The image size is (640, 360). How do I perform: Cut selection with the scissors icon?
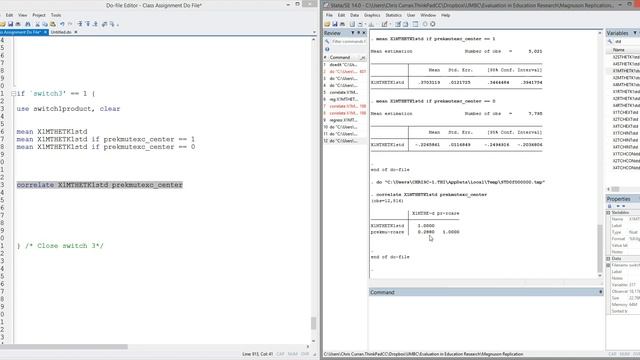click(x=37, y=24)
